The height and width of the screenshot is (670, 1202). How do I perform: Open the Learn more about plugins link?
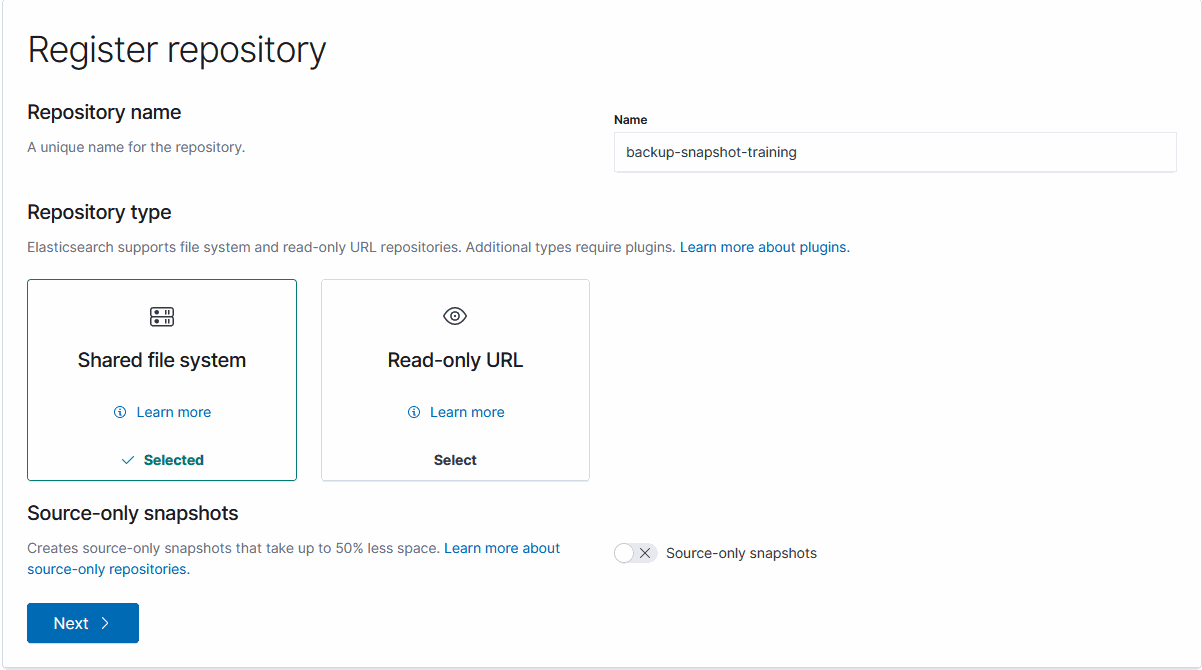click(x=764, y=247)
